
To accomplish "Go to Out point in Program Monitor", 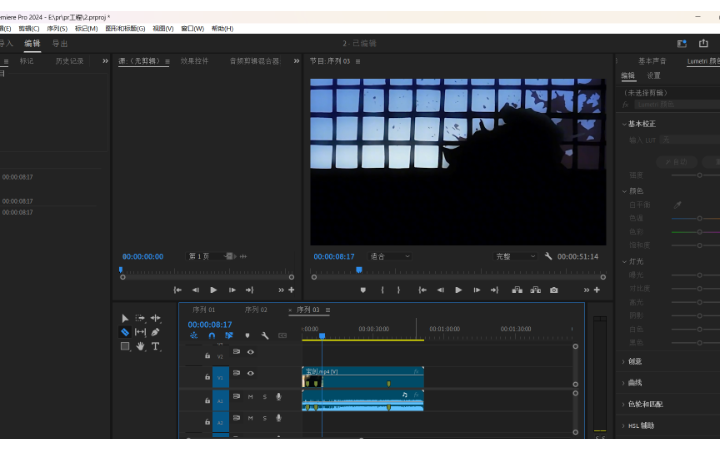I will 495,290.
